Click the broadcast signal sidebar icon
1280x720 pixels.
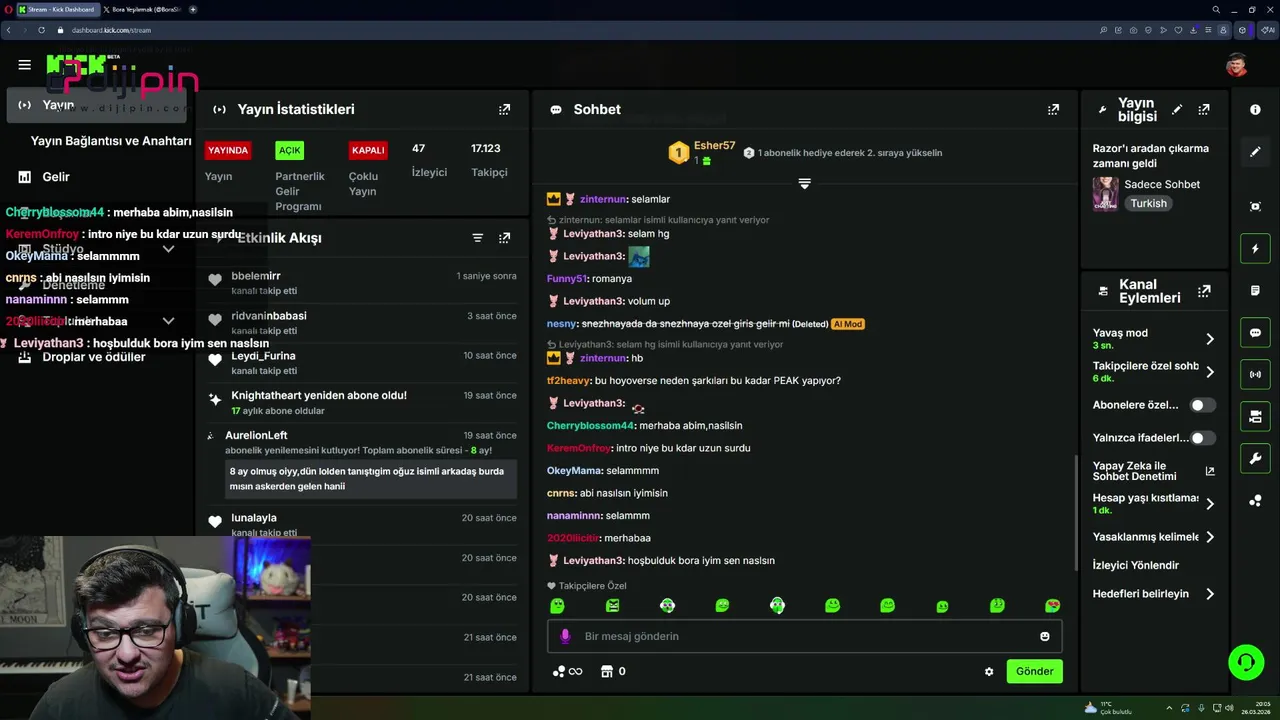(x=1255, y=375)
